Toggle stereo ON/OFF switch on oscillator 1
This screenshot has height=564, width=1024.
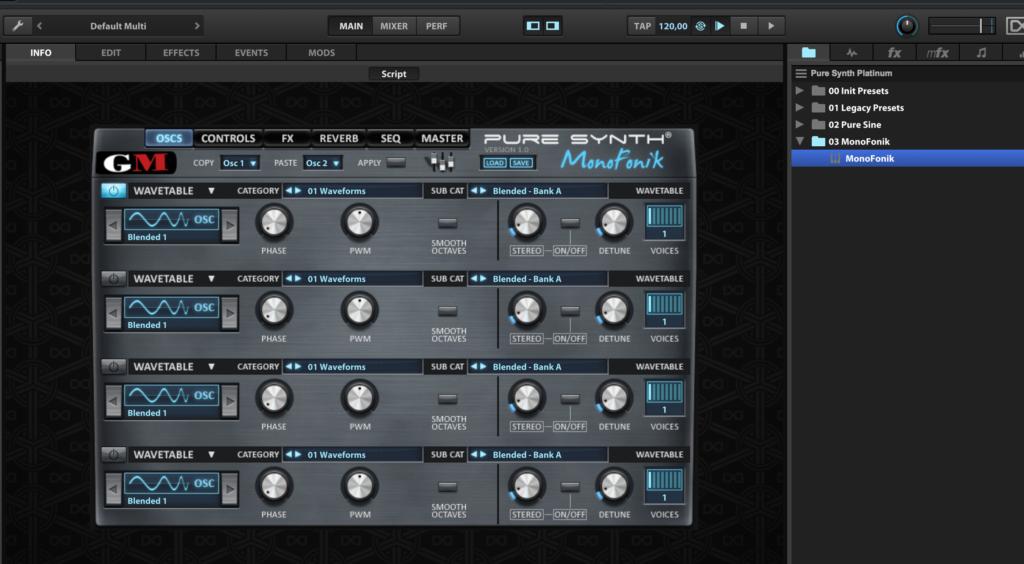570,223
